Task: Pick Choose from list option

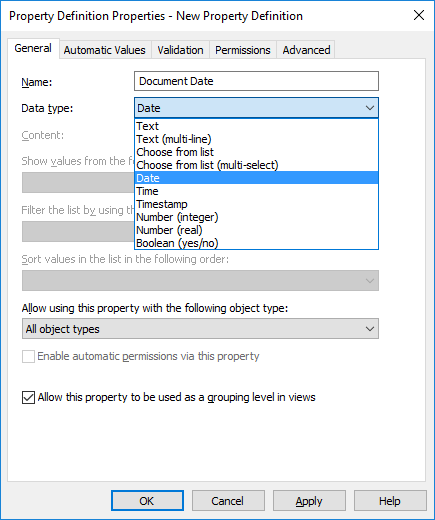Action: pos(256,152)
